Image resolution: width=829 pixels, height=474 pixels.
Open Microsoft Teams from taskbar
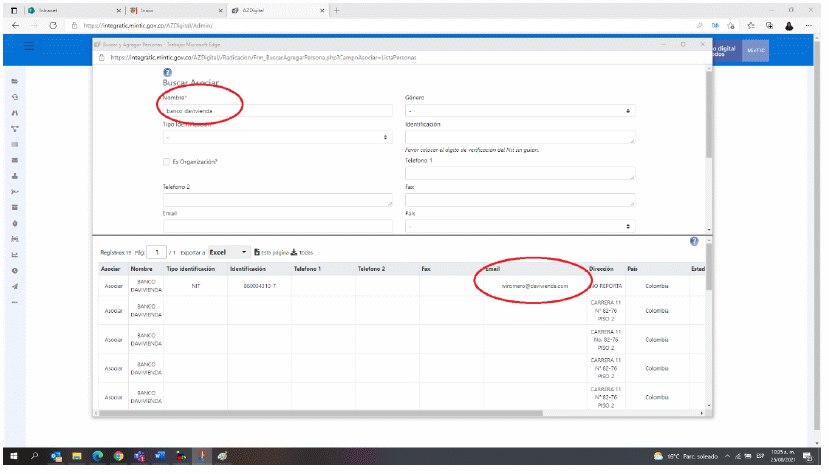coord(139,456)
